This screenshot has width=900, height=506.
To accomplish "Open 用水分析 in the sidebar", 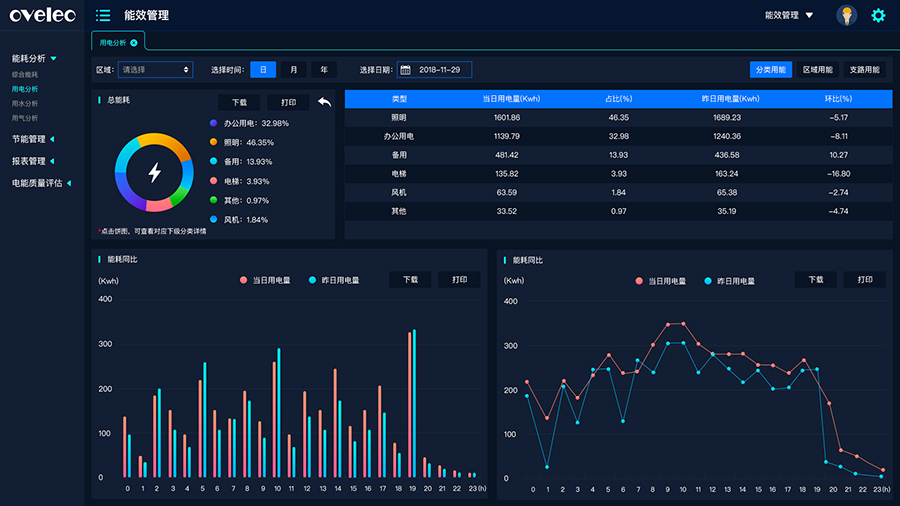I will click(x=25, y=104).
